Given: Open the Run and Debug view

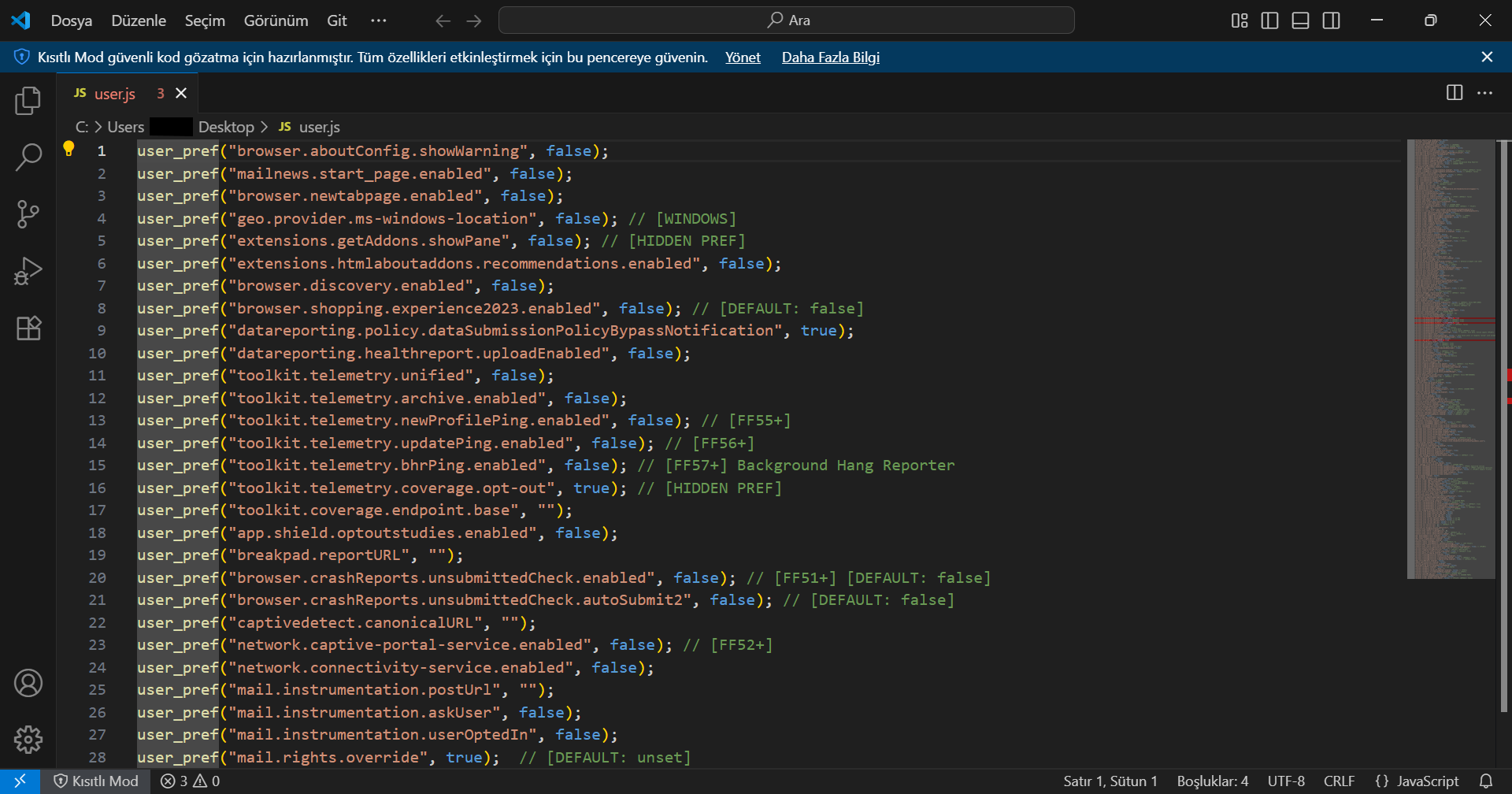Looking at the screenshot, I should pos(28,271).
